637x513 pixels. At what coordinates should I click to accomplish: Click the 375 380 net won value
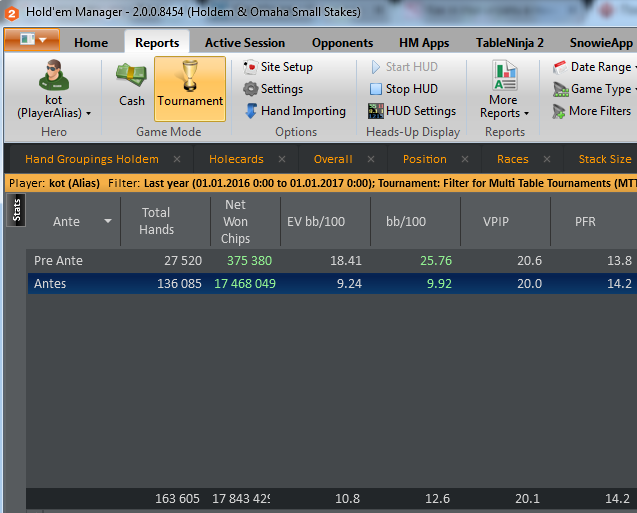tap(249, 261)
